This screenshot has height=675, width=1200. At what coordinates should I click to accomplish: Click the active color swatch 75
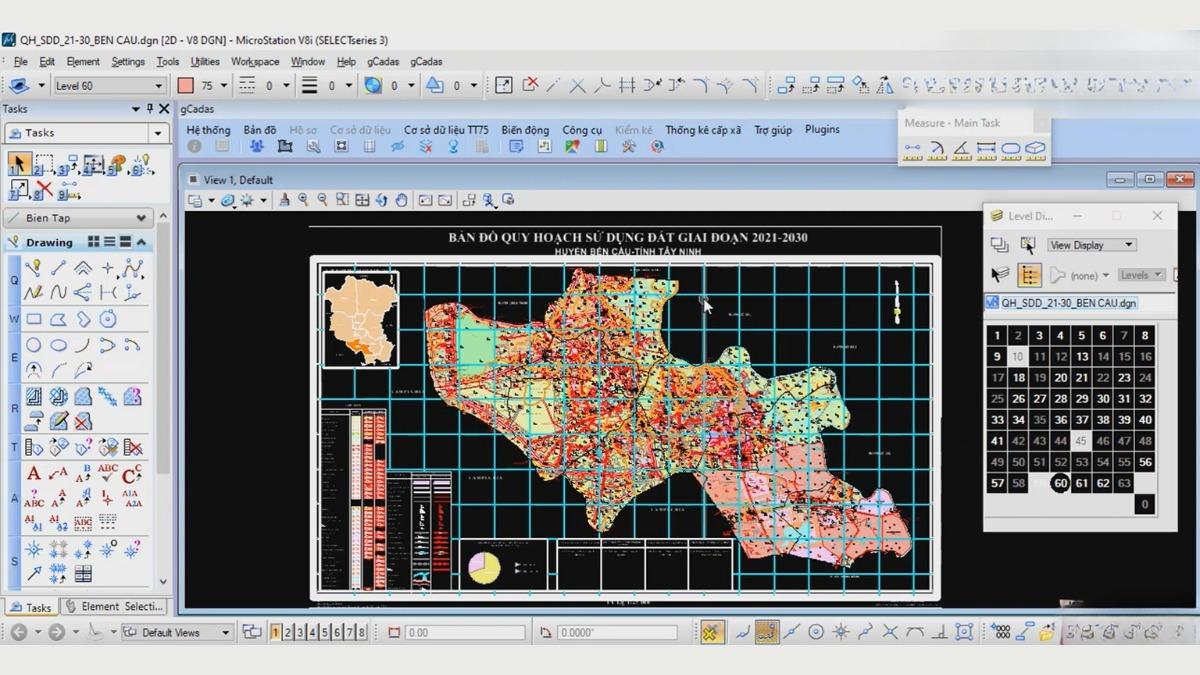[185, 86]
